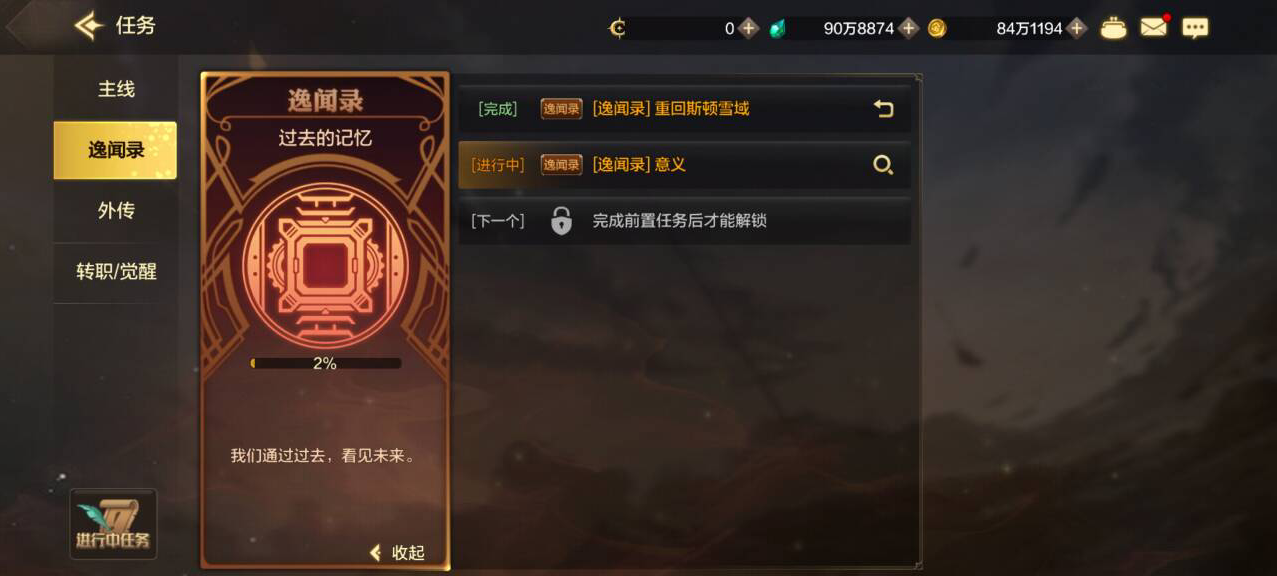Screen dimensions: 1277x576
Task: Go back using the 任务 arrow icon
Action: pyautogui.click(x=90, y=26)
